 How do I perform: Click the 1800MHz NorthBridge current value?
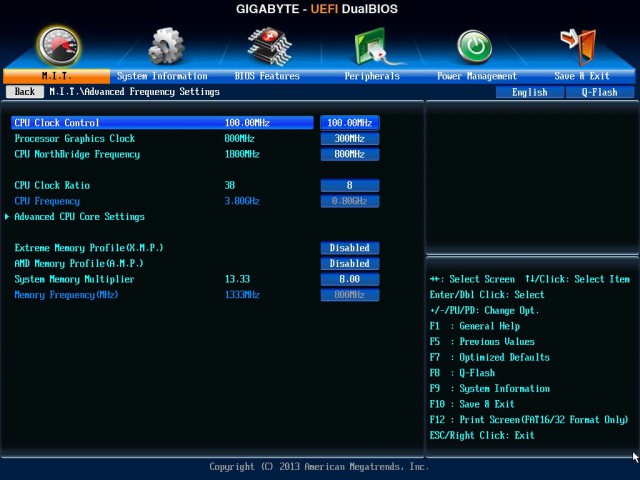tap(242, 154)
